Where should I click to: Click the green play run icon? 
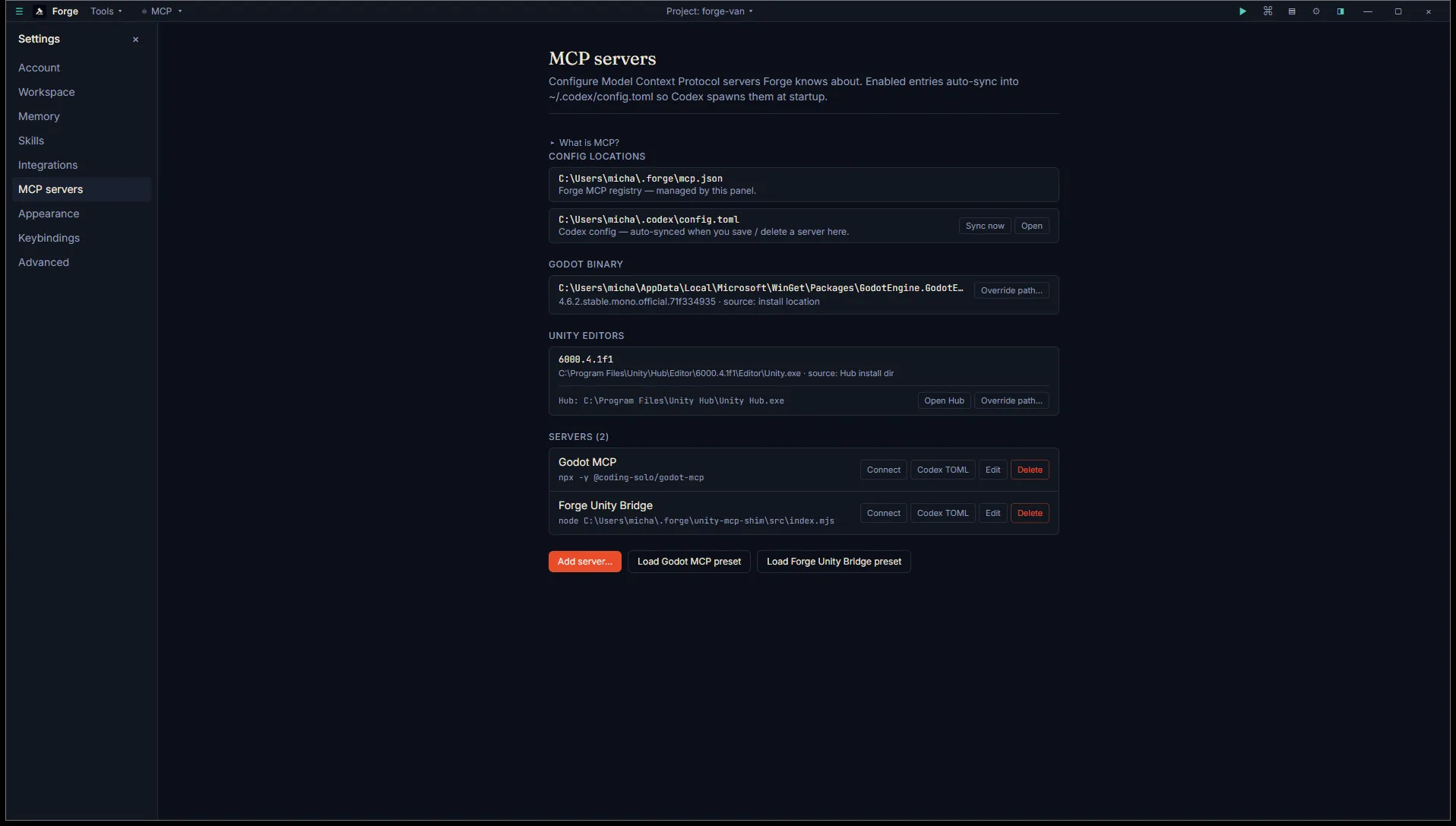pyautogui.click(x=1242, y=11)
